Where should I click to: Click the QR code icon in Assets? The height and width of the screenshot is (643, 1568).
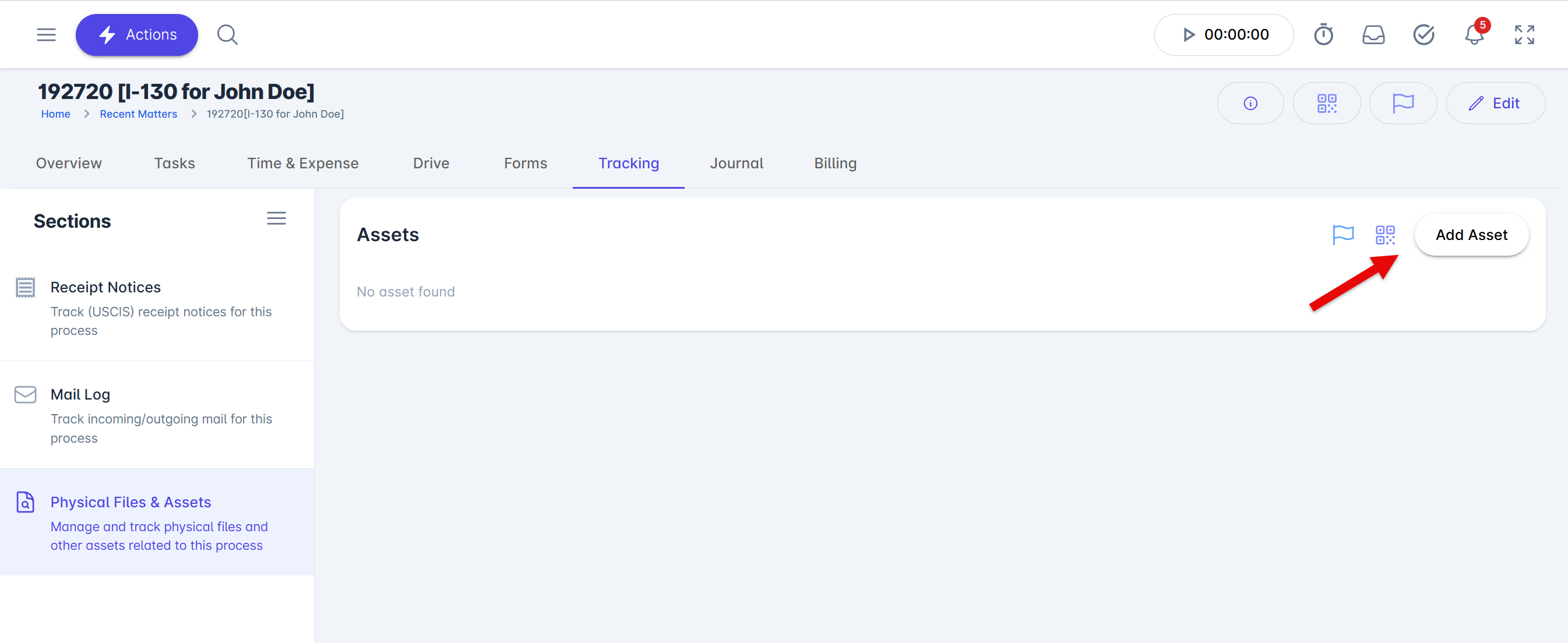click(x=1385, y=235)
